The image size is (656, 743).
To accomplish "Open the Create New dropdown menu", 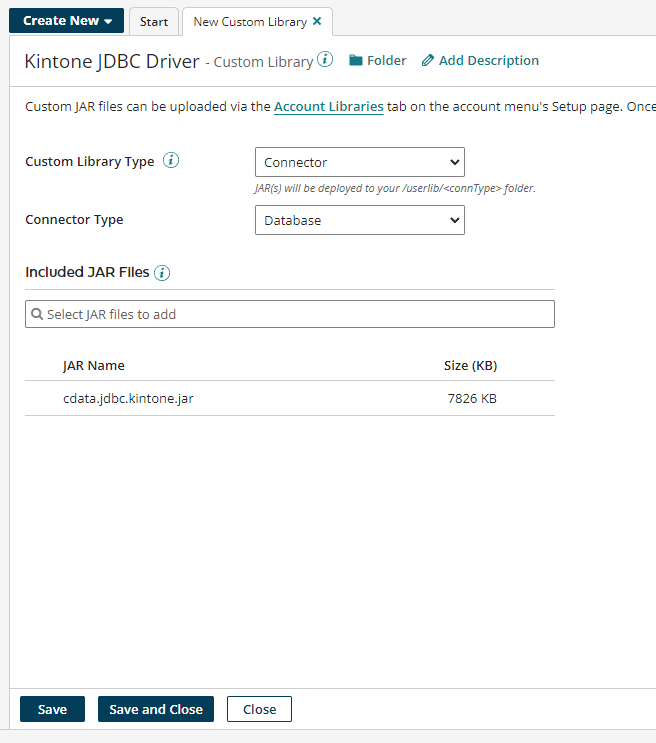I will tap(66, 21).
